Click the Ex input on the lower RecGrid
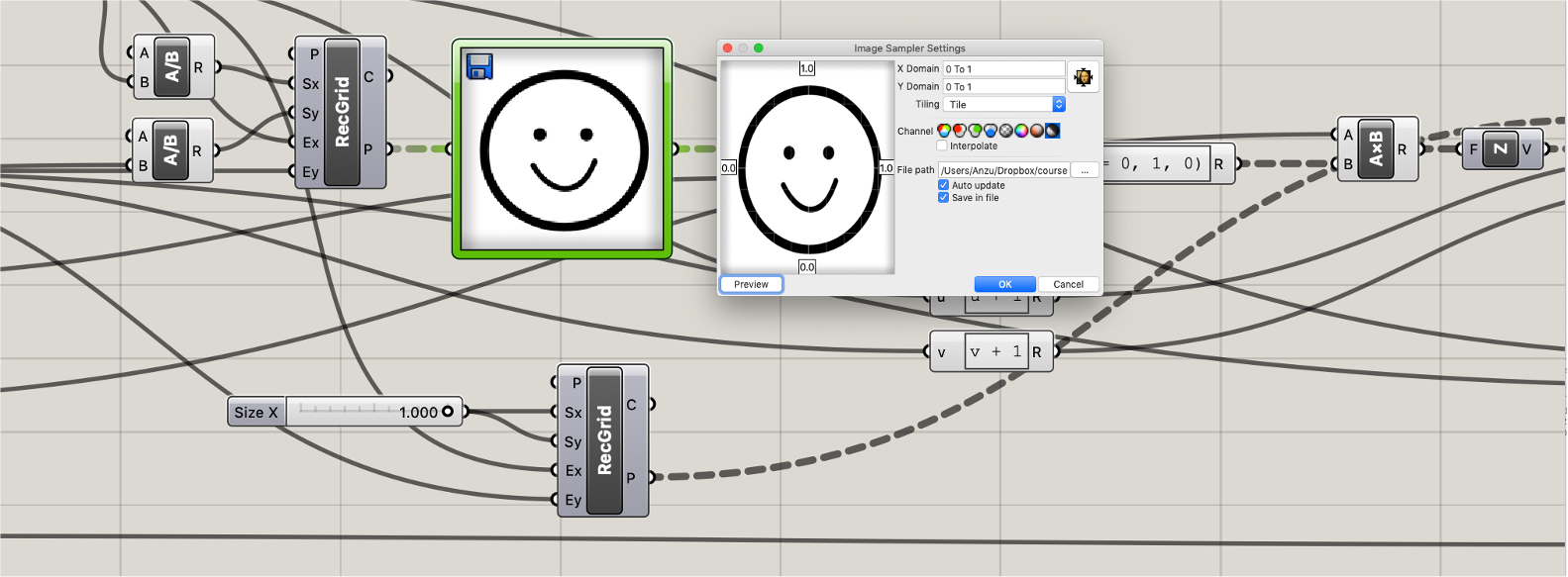 pos(573,471)
